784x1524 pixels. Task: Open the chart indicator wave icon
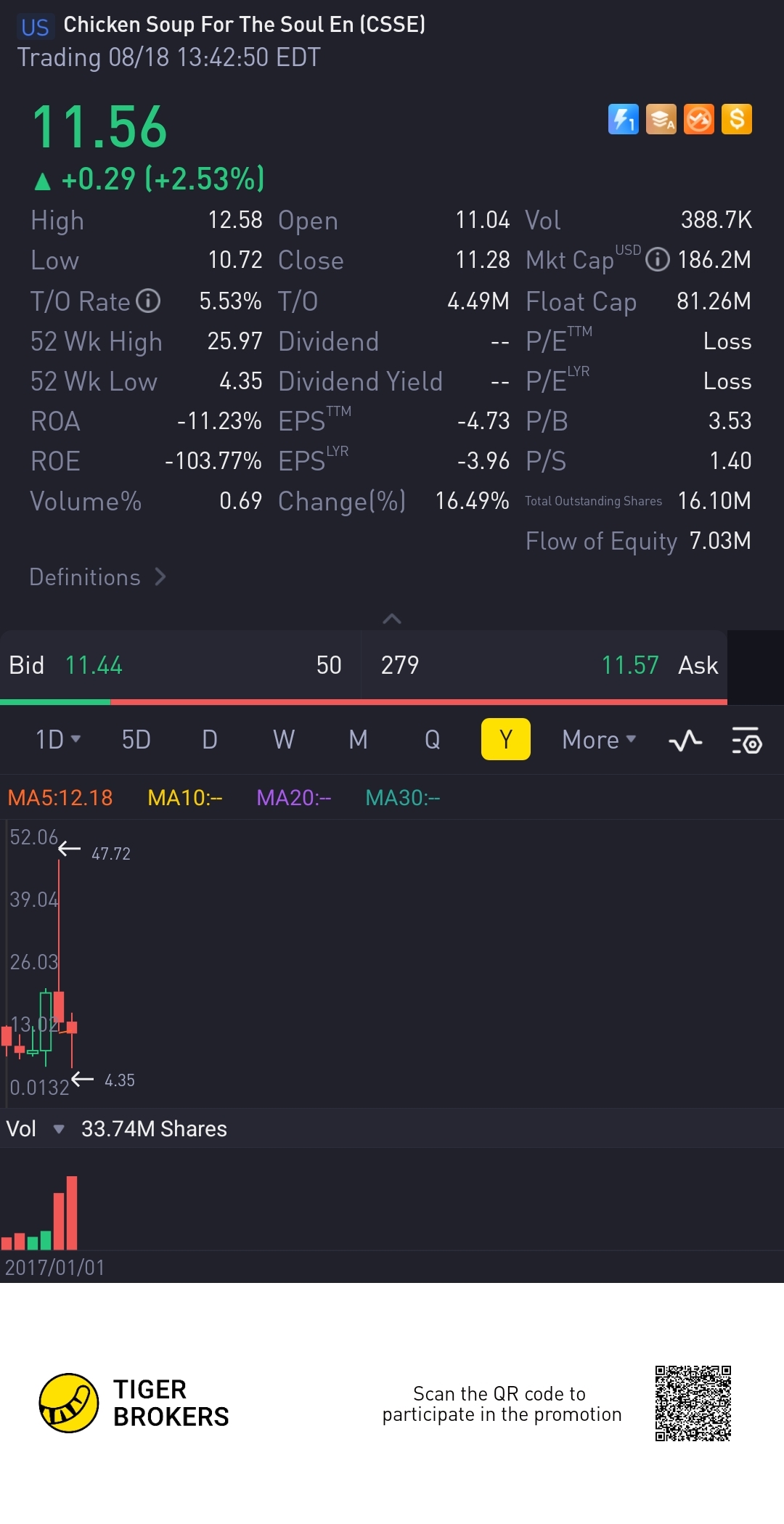(x=685, y=741)
